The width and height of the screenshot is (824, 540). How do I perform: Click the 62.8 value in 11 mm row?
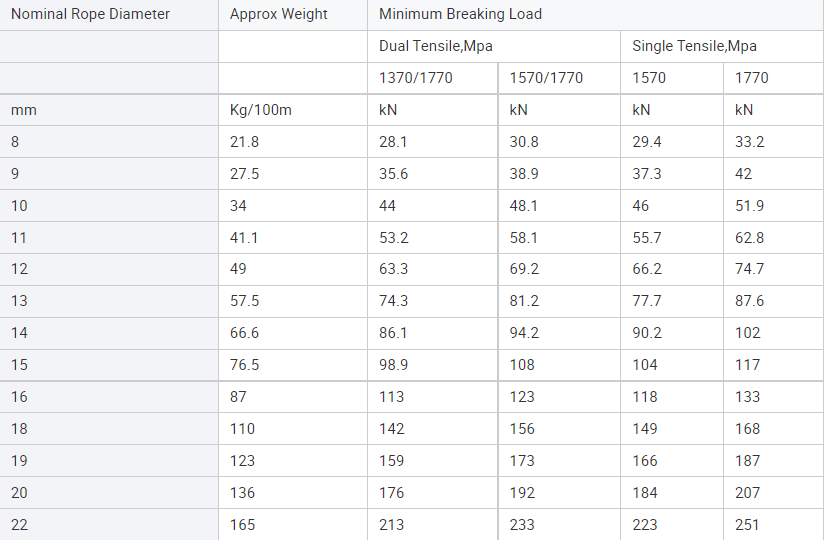pyautogui.click(x=749, y=237)
